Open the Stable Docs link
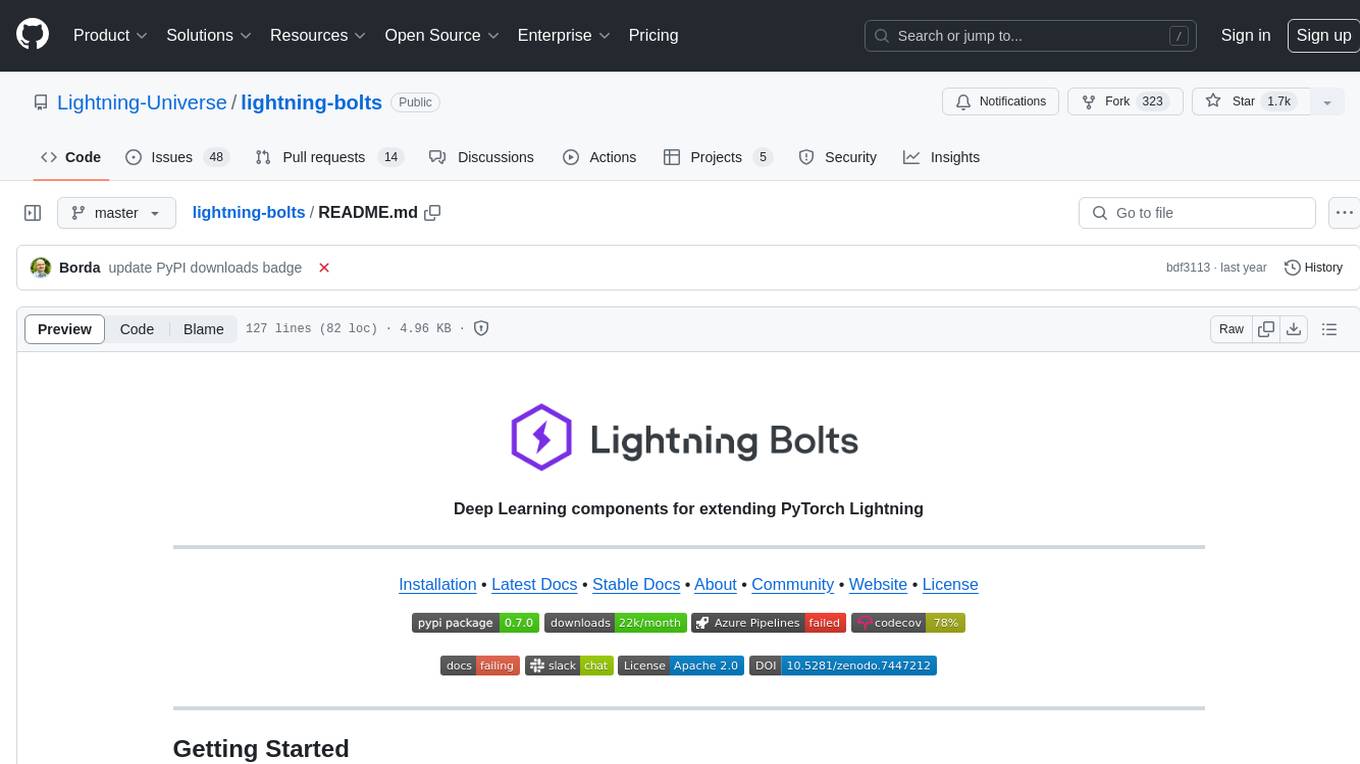 636,585
